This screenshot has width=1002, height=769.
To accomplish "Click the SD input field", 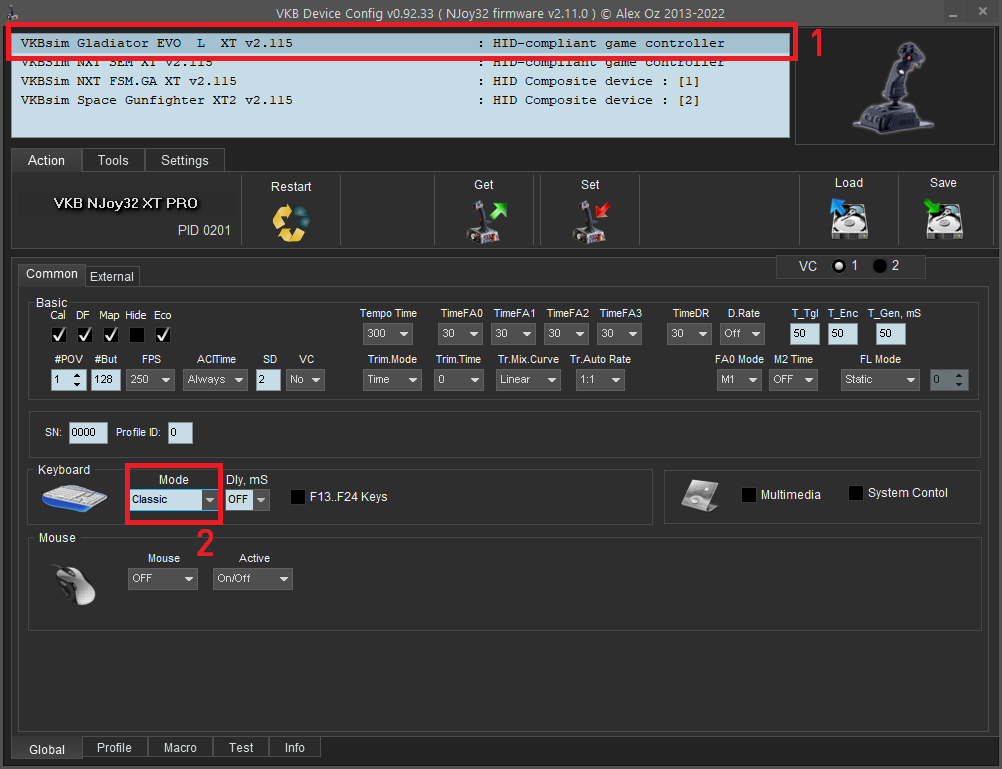I will 268,380.
